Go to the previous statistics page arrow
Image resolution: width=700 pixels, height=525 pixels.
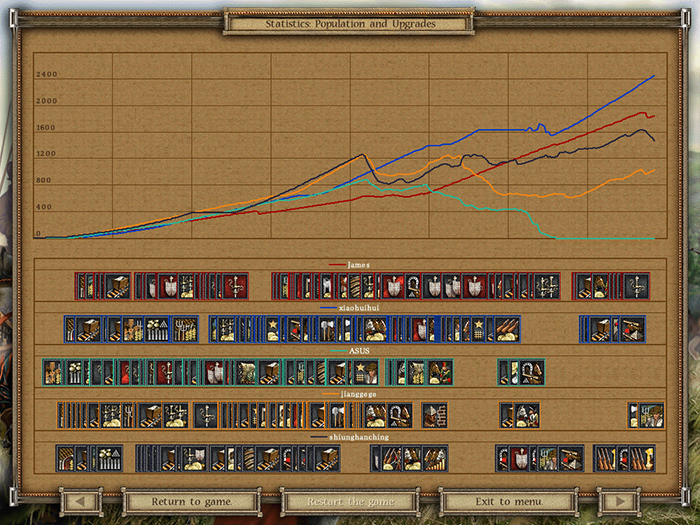coord(83,501)
